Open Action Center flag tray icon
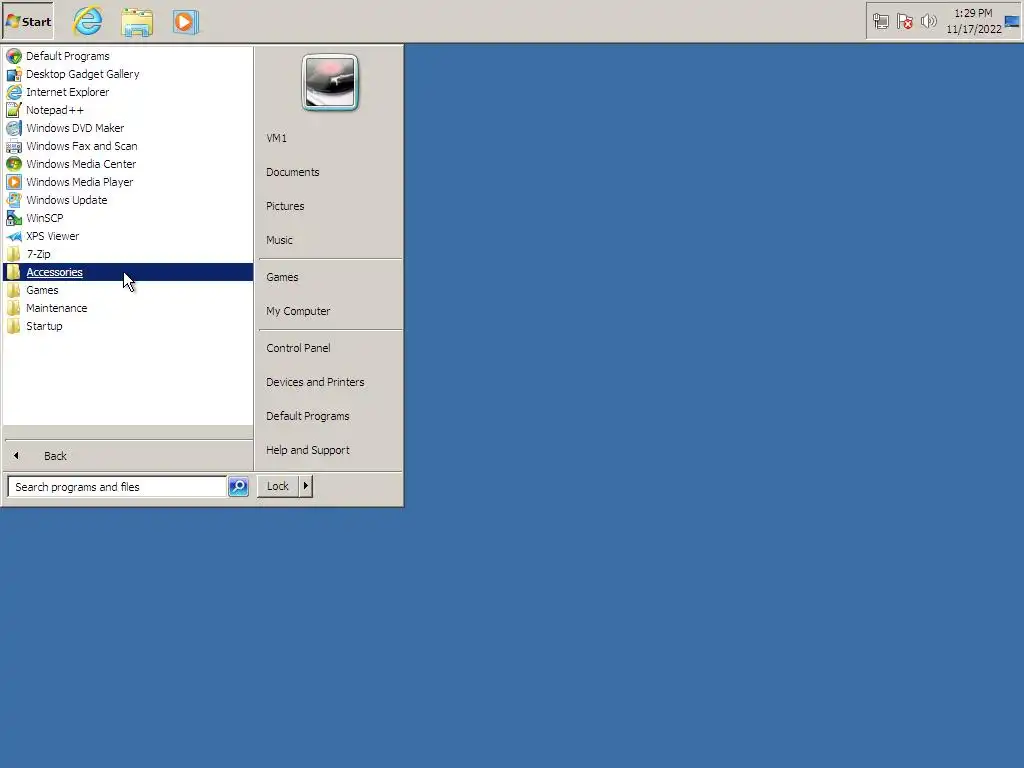Viewport: 1024px width, 768px height. (904, 22)
